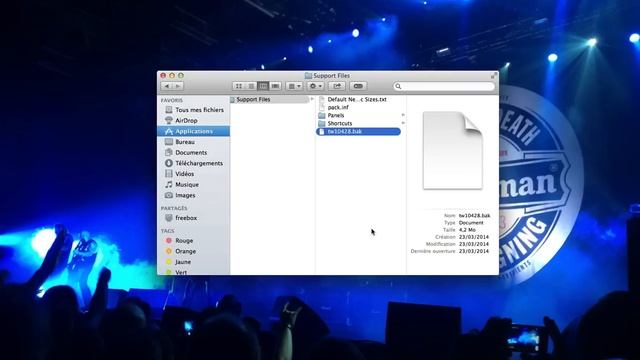Viewport: 640px width, 360px height.
Task: Click the Musique note icon
Action: pyautogui.click(x=169, y=184)
